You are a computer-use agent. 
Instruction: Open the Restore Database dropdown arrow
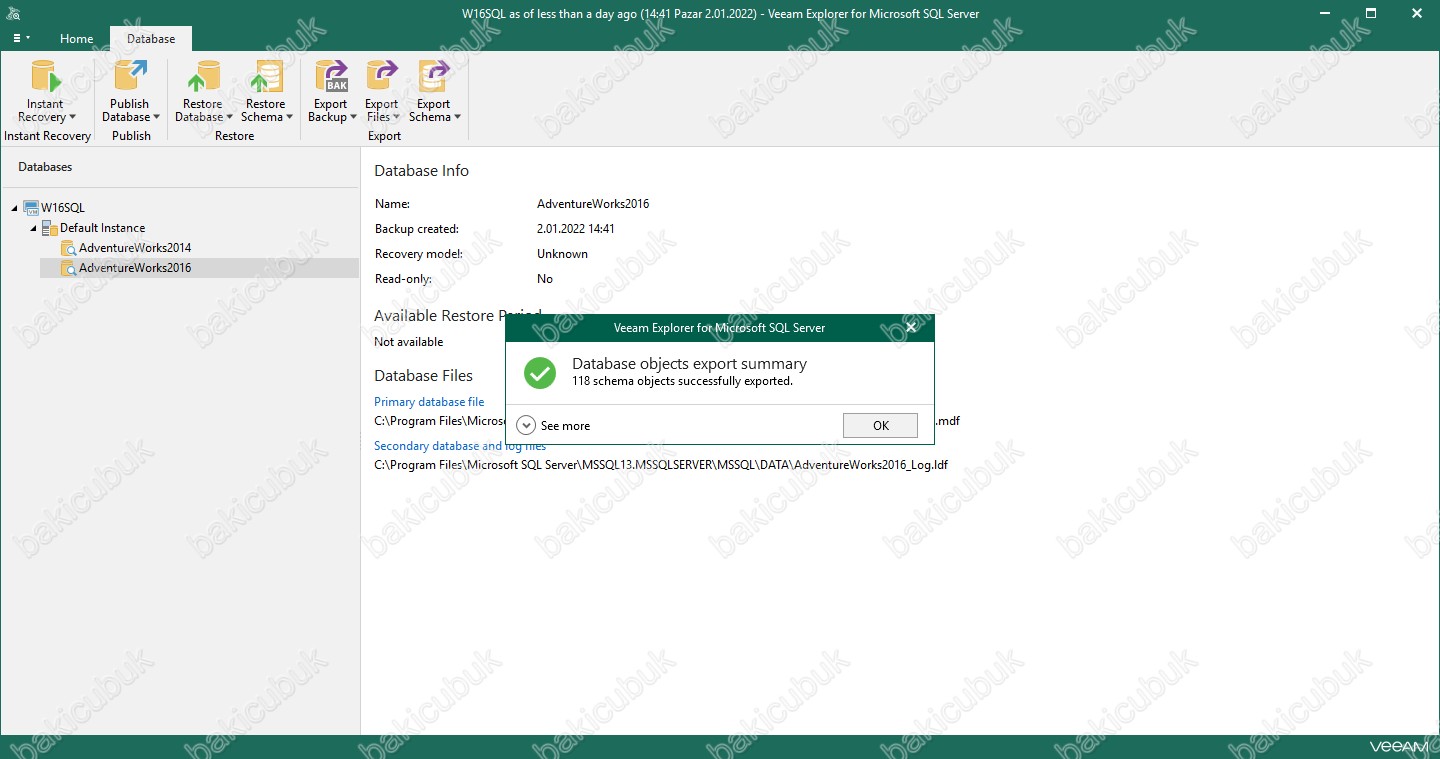pyautogui.click(x=229, y=118)
